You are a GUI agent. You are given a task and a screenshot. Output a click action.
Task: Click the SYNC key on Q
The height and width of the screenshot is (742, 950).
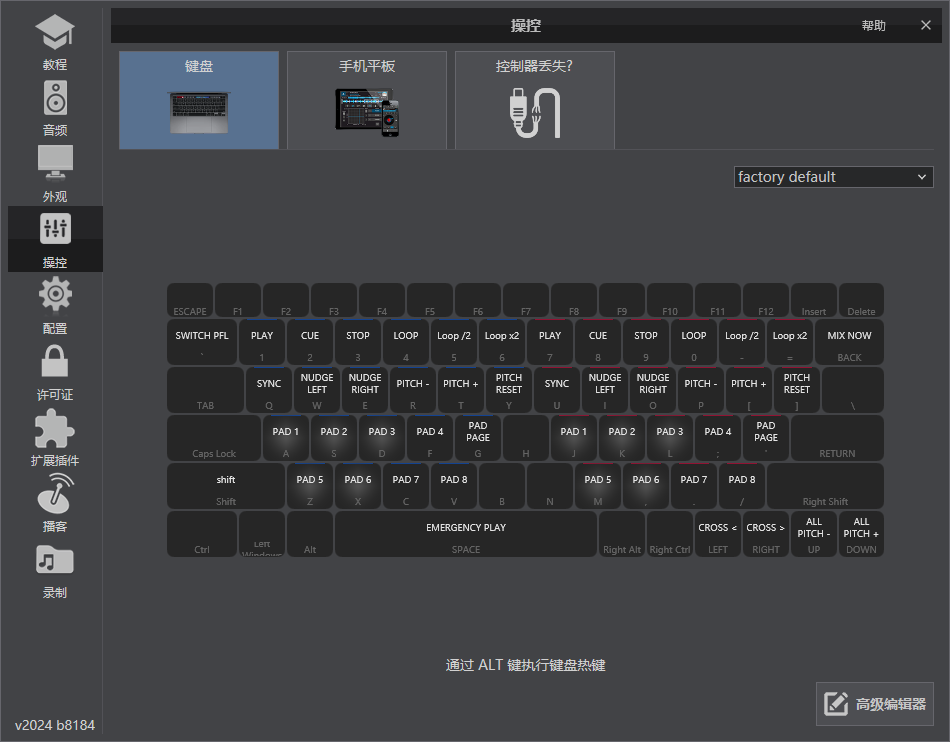pyautogui.click(x=268, y=390)
